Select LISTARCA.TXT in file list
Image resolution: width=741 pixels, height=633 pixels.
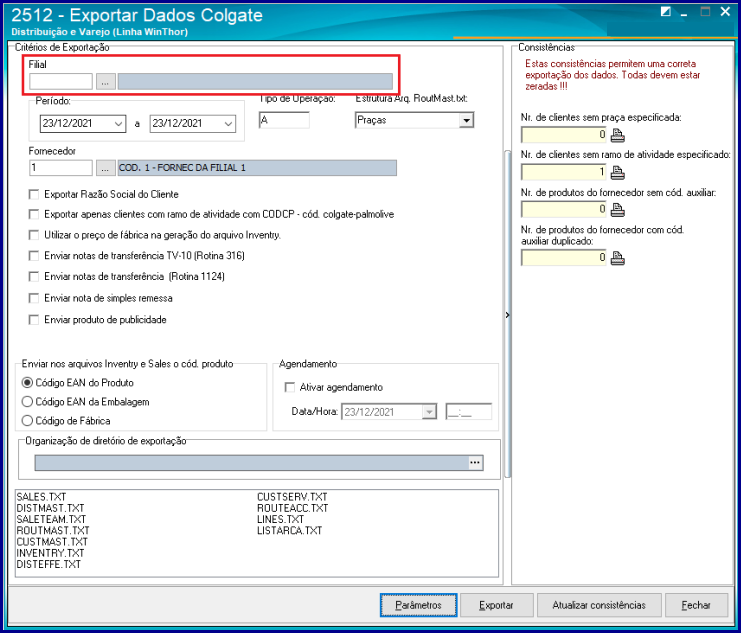click(x=289, y=530)
